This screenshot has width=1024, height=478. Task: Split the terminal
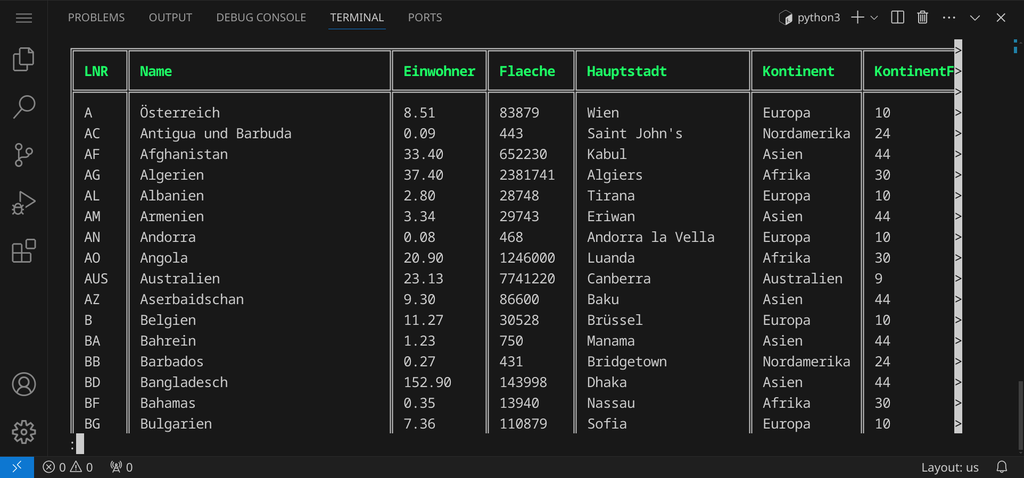pyautogui.click(x=898, y=18)
